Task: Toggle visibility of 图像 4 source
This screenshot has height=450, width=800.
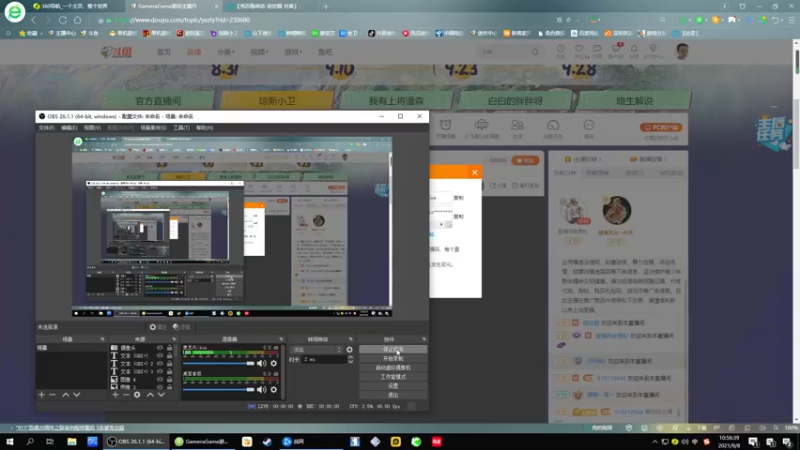Action: [160, 380]
